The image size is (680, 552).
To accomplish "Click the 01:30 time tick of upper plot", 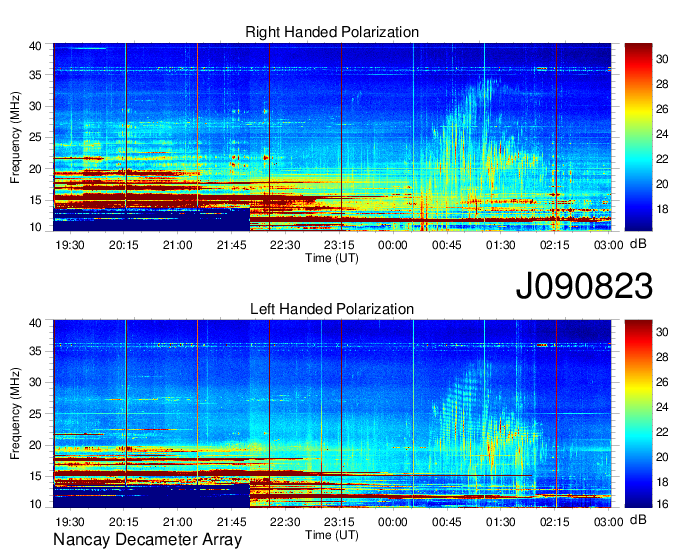I will click(x=500, y=245).
